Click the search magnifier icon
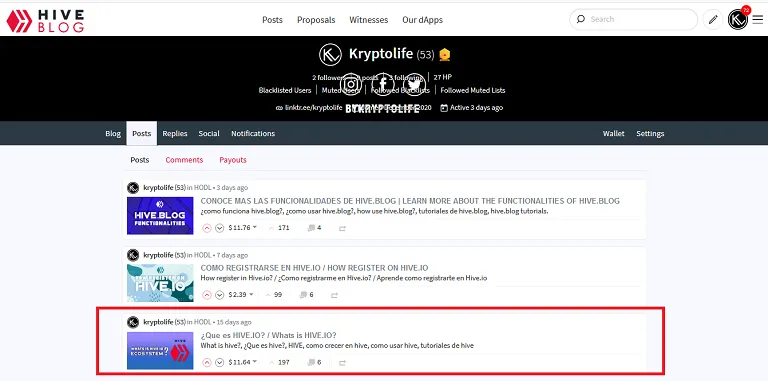768x381 pixels. 581,19
